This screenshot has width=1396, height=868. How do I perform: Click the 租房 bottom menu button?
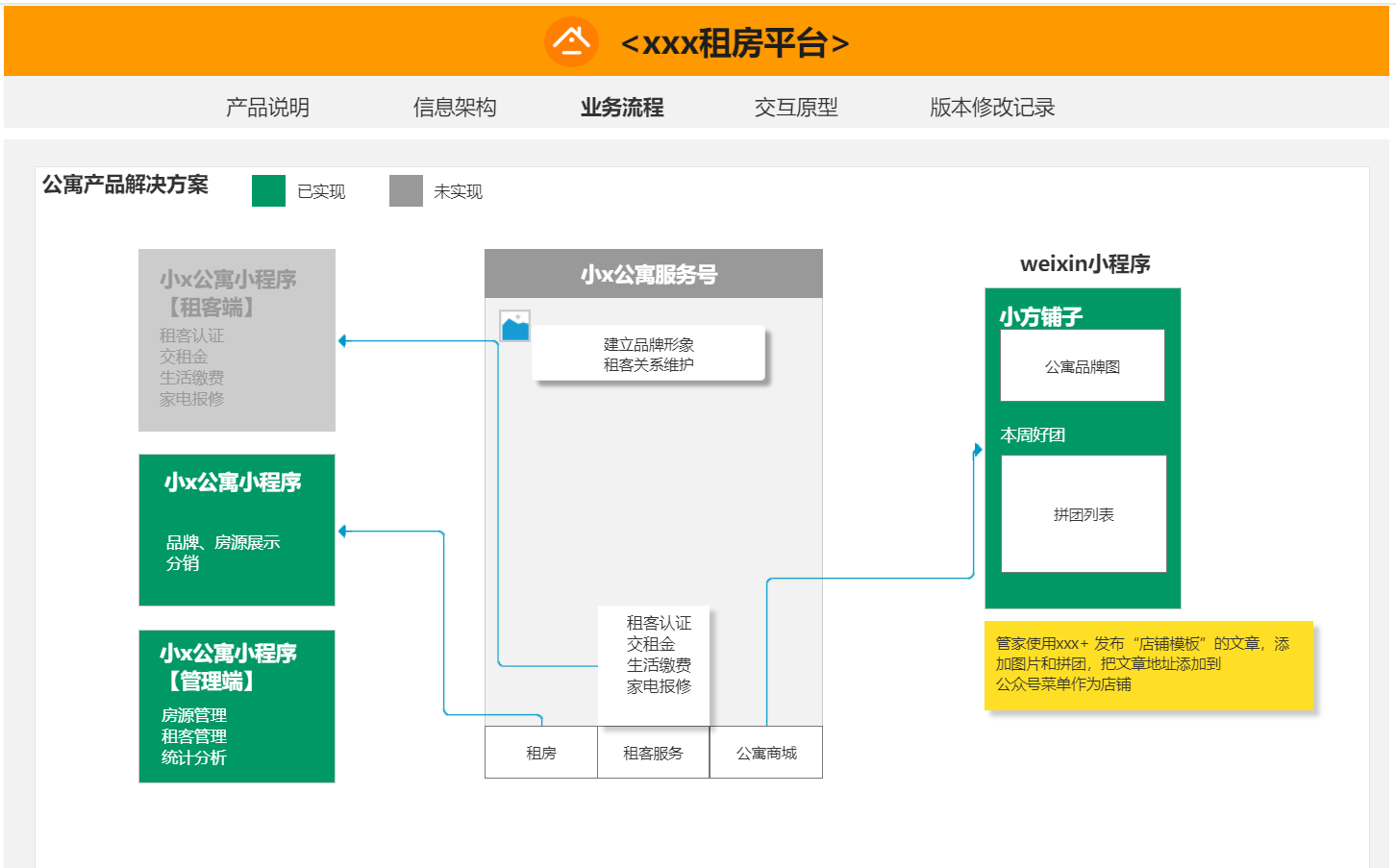pos(541,753)
